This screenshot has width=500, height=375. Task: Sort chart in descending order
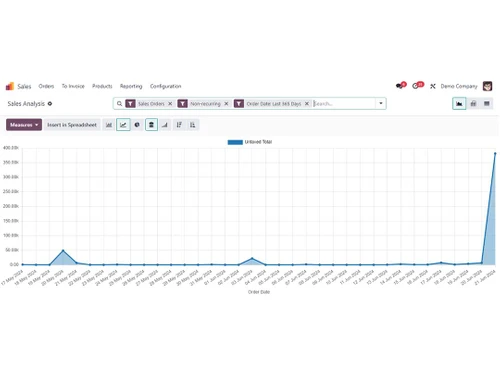pos(179,125)
